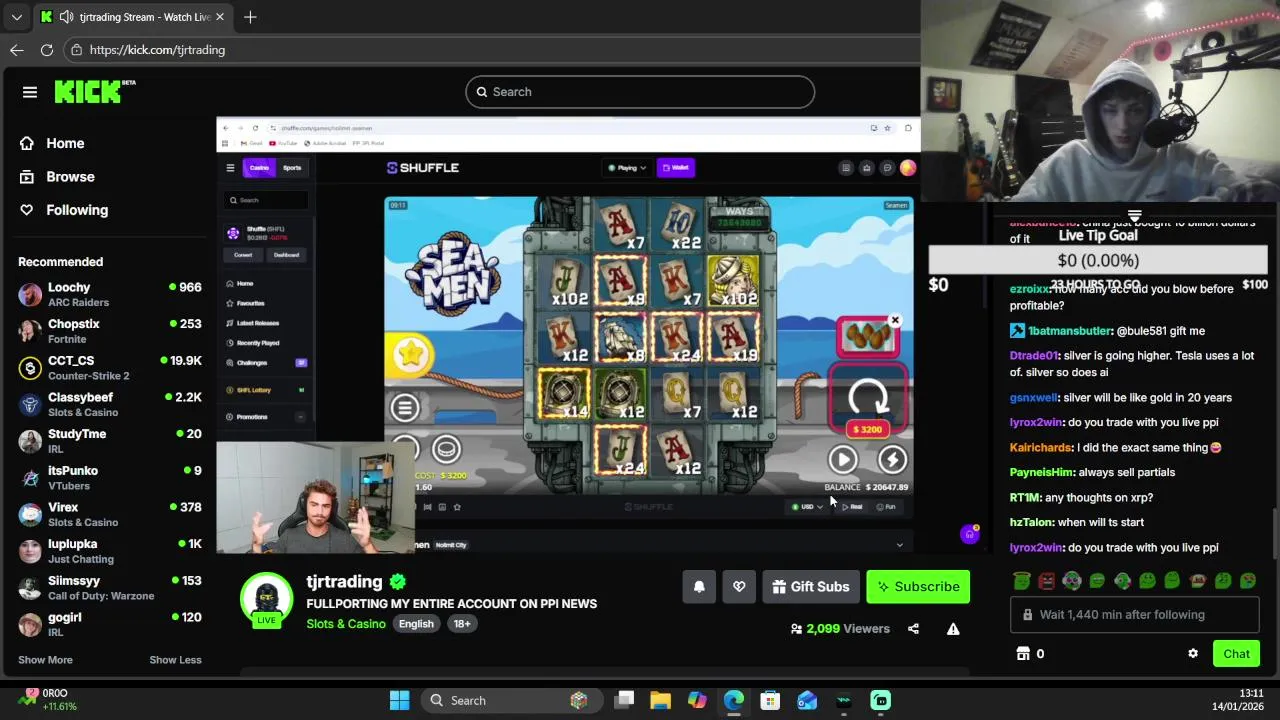Open the Kick hamburger menu
The image size is (1280, 720).
(x=30, y=92)
